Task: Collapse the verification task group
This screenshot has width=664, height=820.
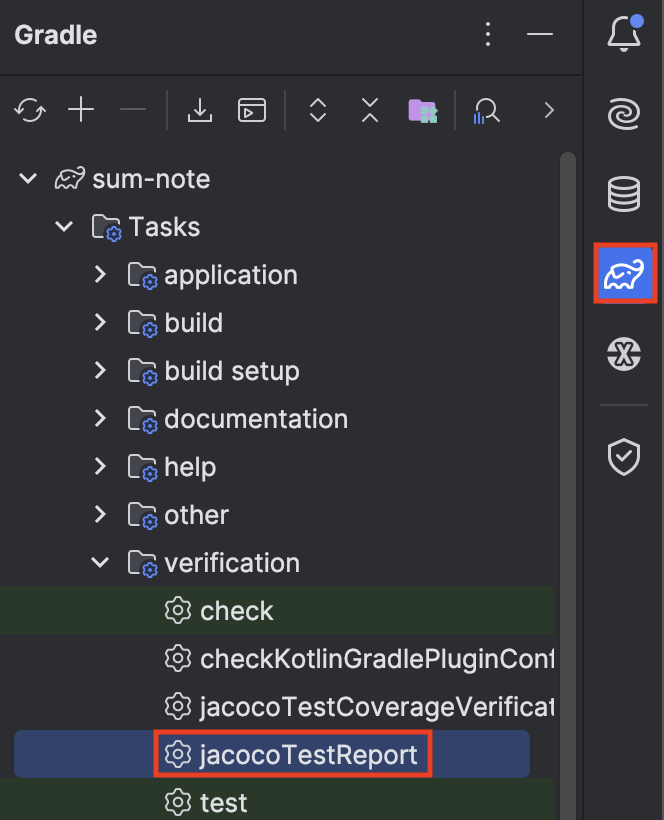Action: [x=100, y=563]
